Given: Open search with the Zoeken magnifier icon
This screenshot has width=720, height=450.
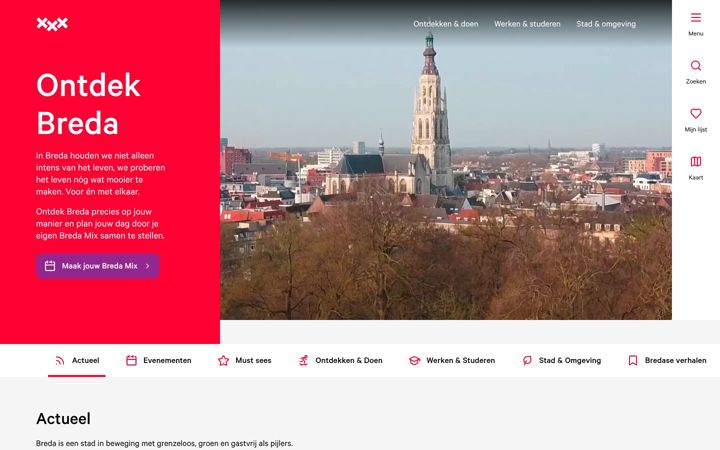Looking at the screenshot, I should [696, 66].
